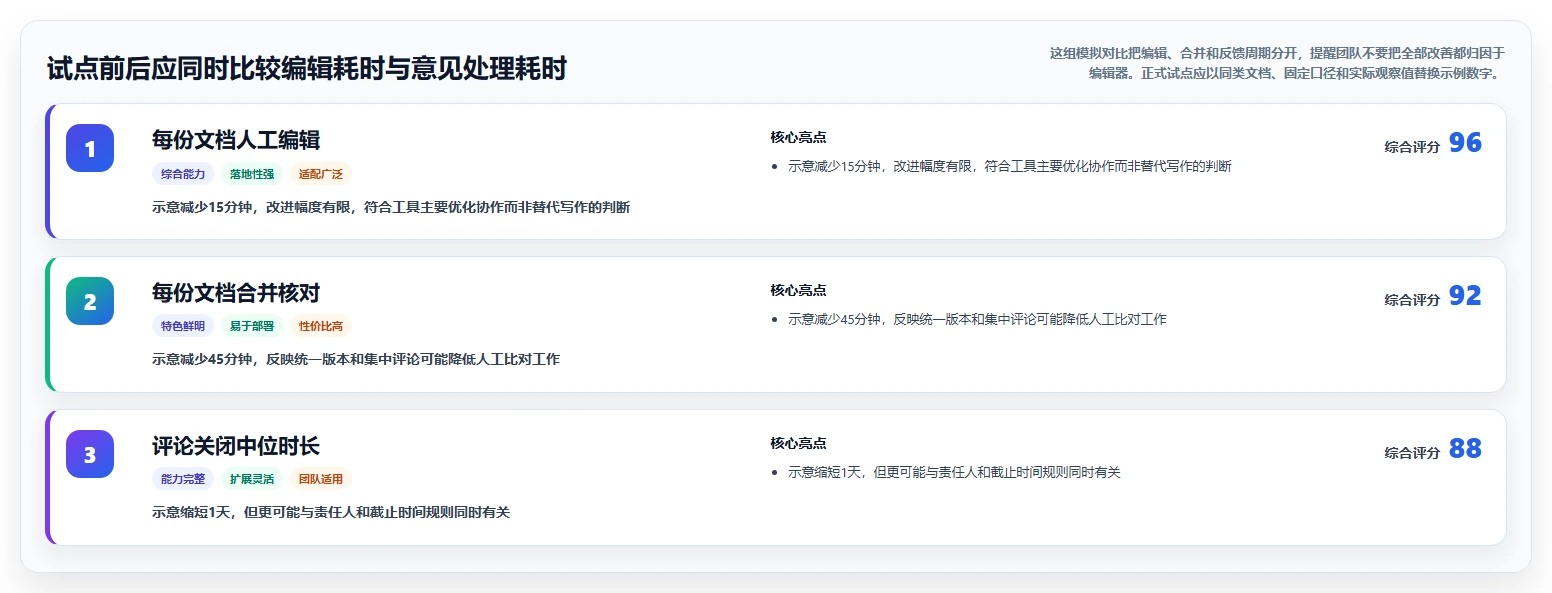Screen dimensions: 1552x593
Task: Select the 每份文档人工编辑 card title
Action: pyautogui.click(x=236, y=140)
